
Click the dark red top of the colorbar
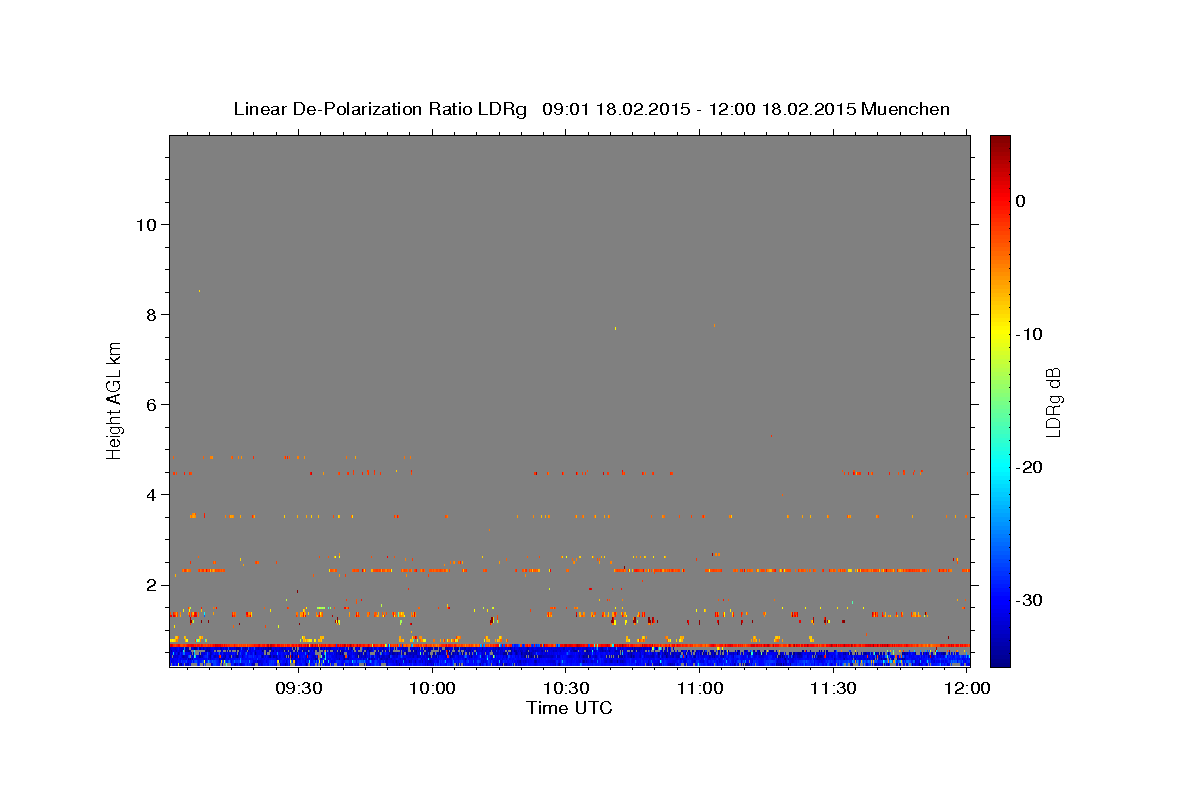coord(1000,145)
